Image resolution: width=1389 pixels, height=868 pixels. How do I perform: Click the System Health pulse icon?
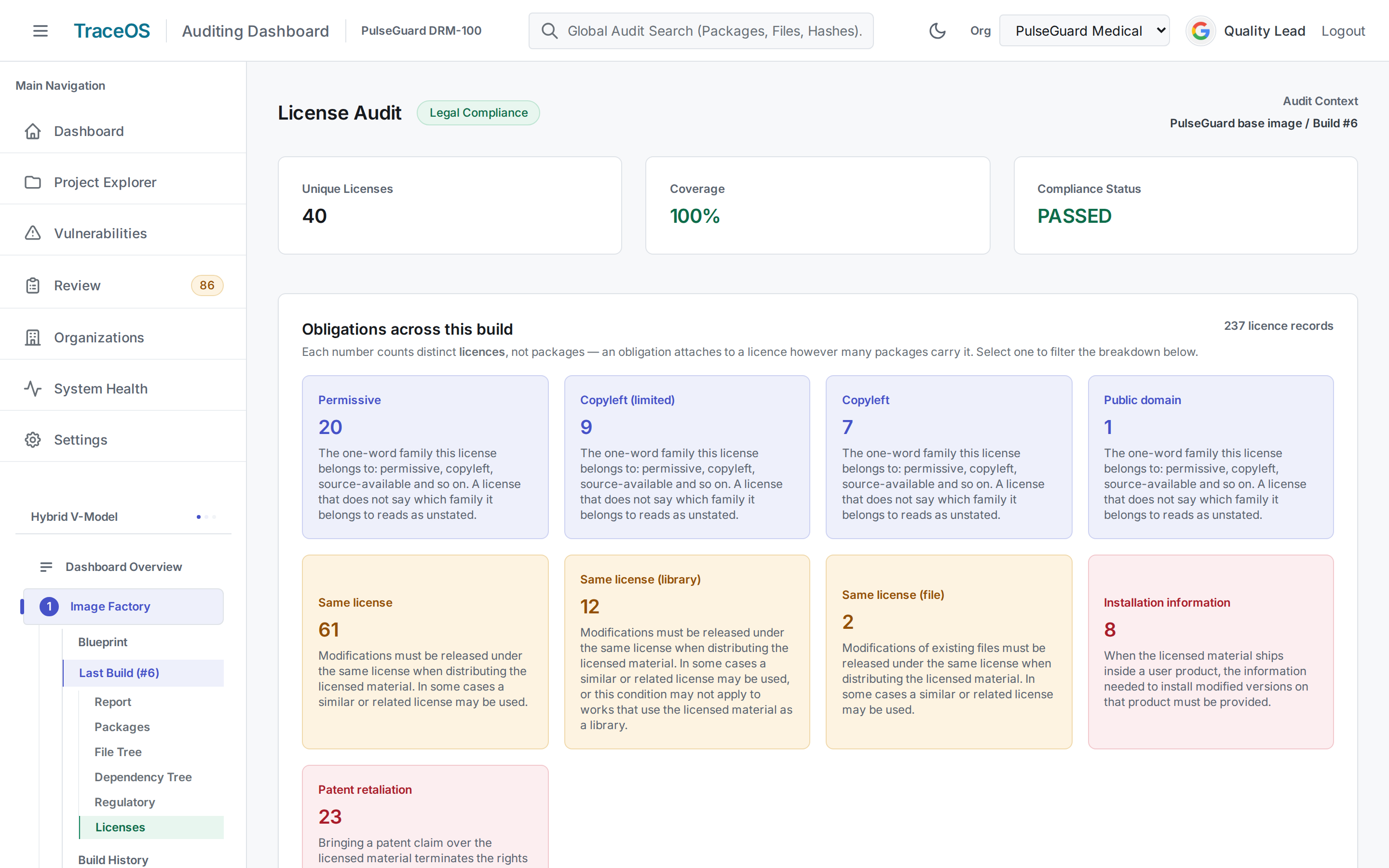coord(33,389)
